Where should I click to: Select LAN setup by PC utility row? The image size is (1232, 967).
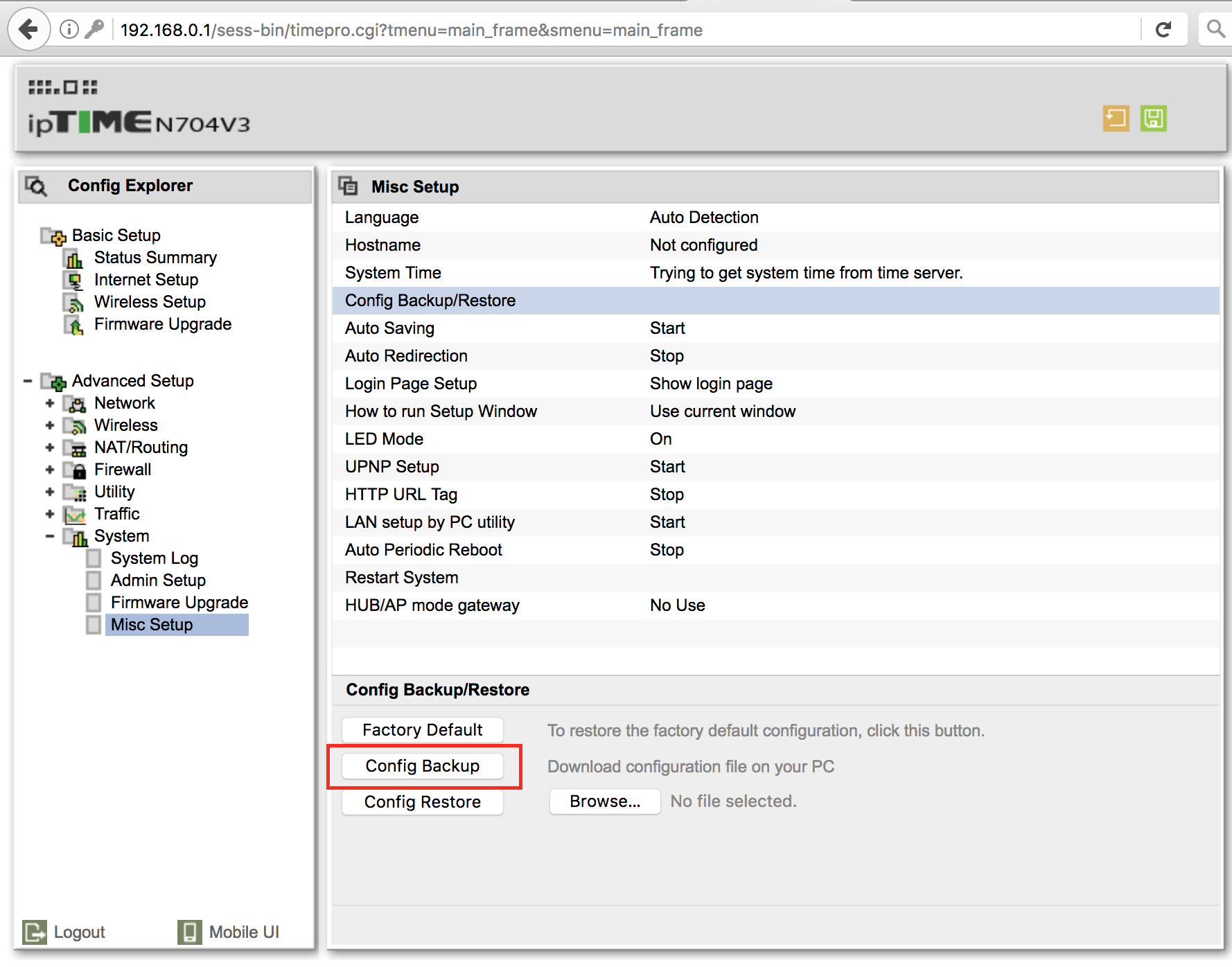[775, 522]
